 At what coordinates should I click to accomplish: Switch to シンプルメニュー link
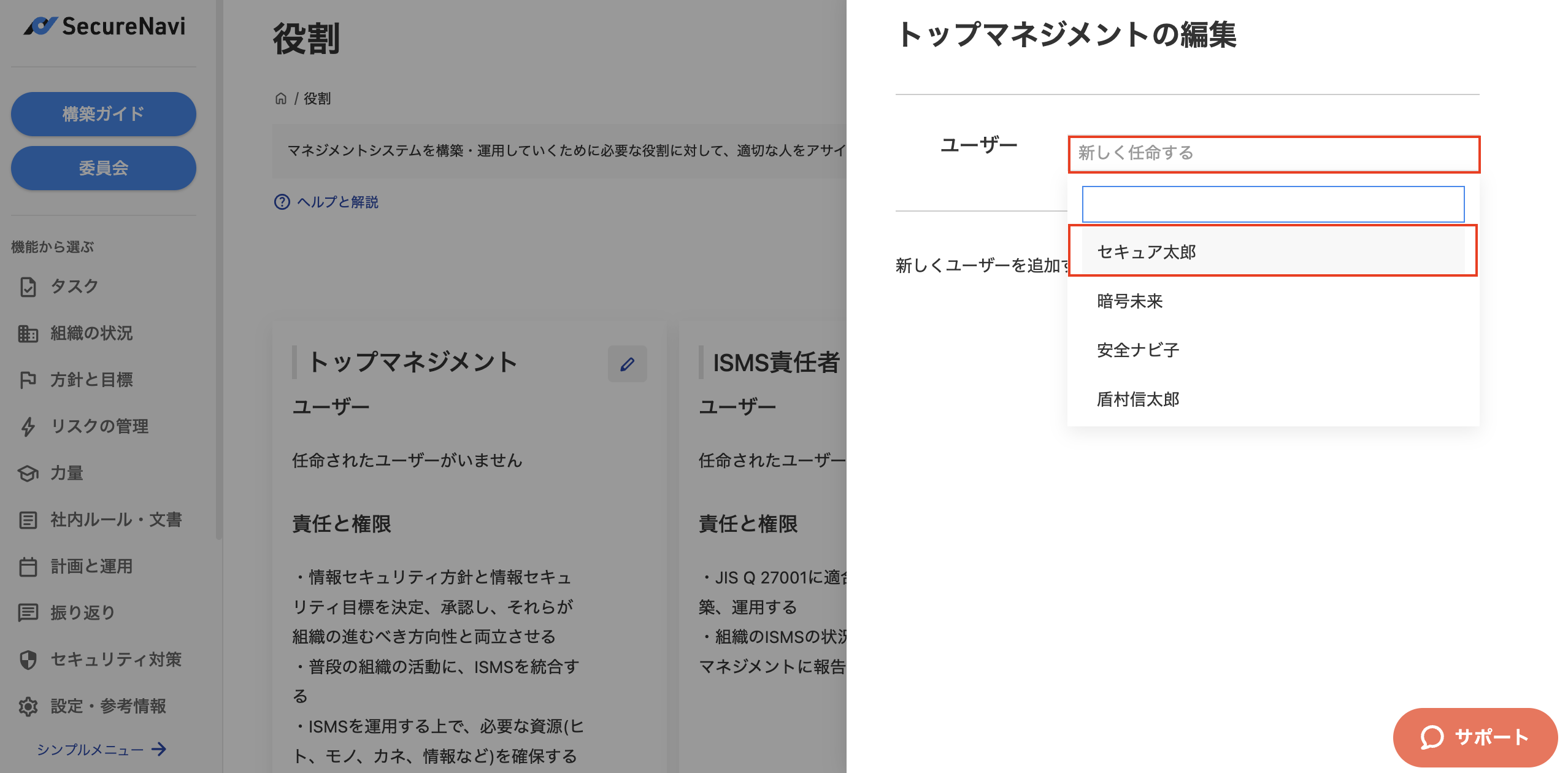point(90,749)
